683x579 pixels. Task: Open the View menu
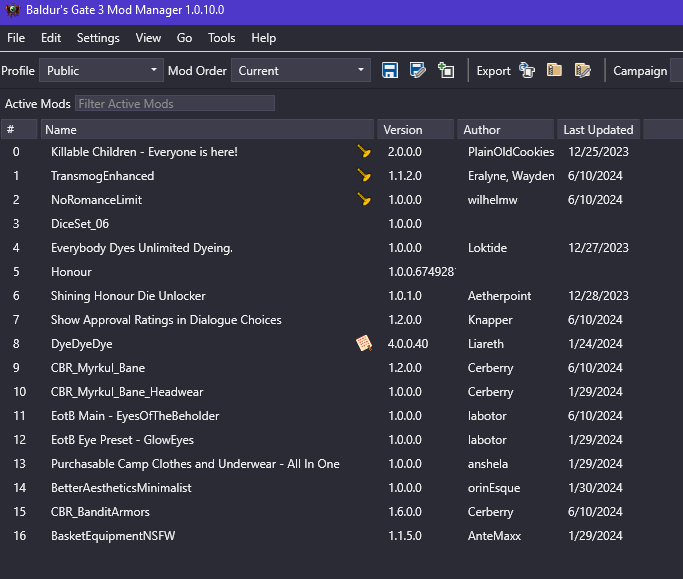point(148,38)
